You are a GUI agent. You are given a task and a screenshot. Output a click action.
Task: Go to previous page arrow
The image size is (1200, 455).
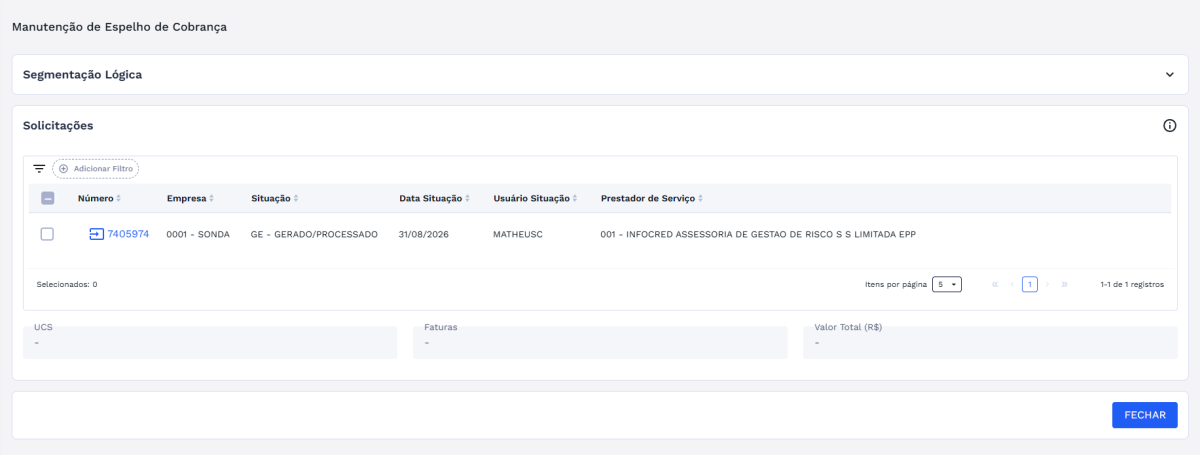[x=1012, y=284]
